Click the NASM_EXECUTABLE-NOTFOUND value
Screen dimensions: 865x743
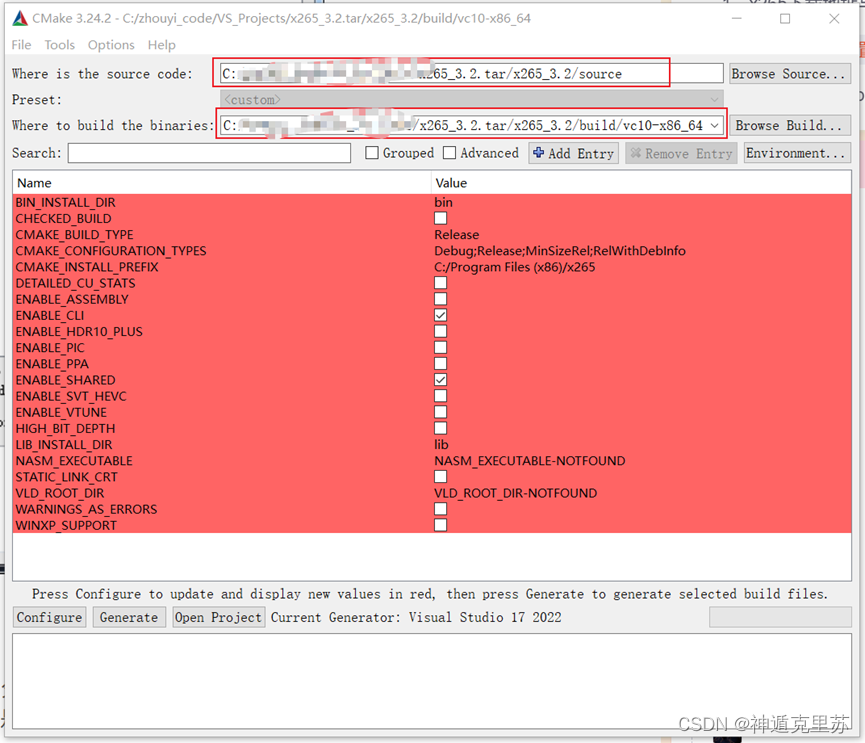point(530,461)
